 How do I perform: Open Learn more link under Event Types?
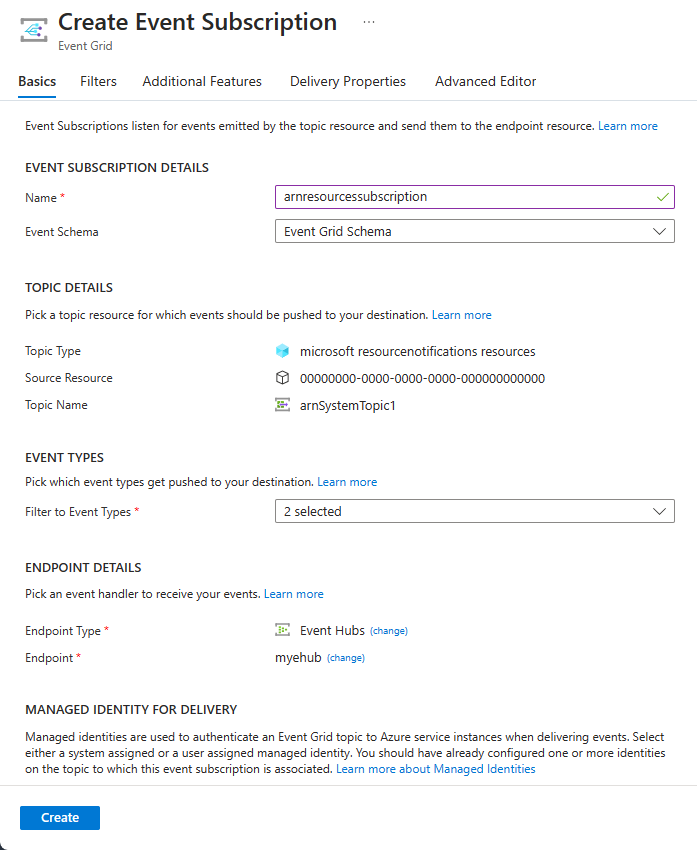click(x=347, y=482)
